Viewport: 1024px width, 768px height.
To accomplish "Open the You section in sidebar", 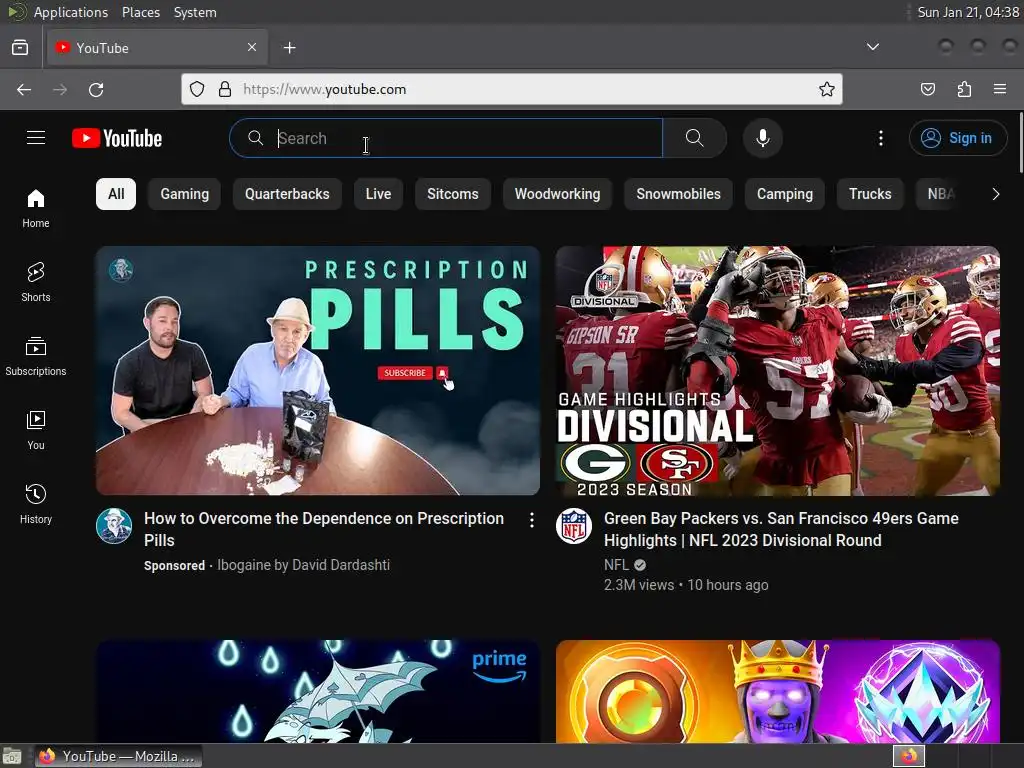I will tap(35, 430).
